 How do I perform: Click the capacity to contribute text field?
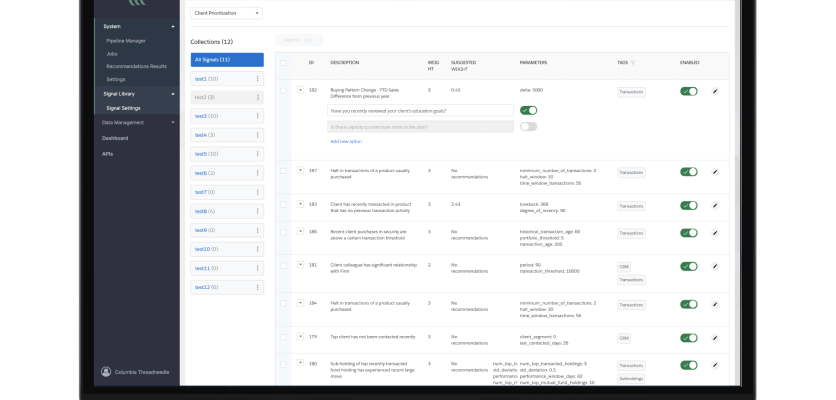point(420,126)
